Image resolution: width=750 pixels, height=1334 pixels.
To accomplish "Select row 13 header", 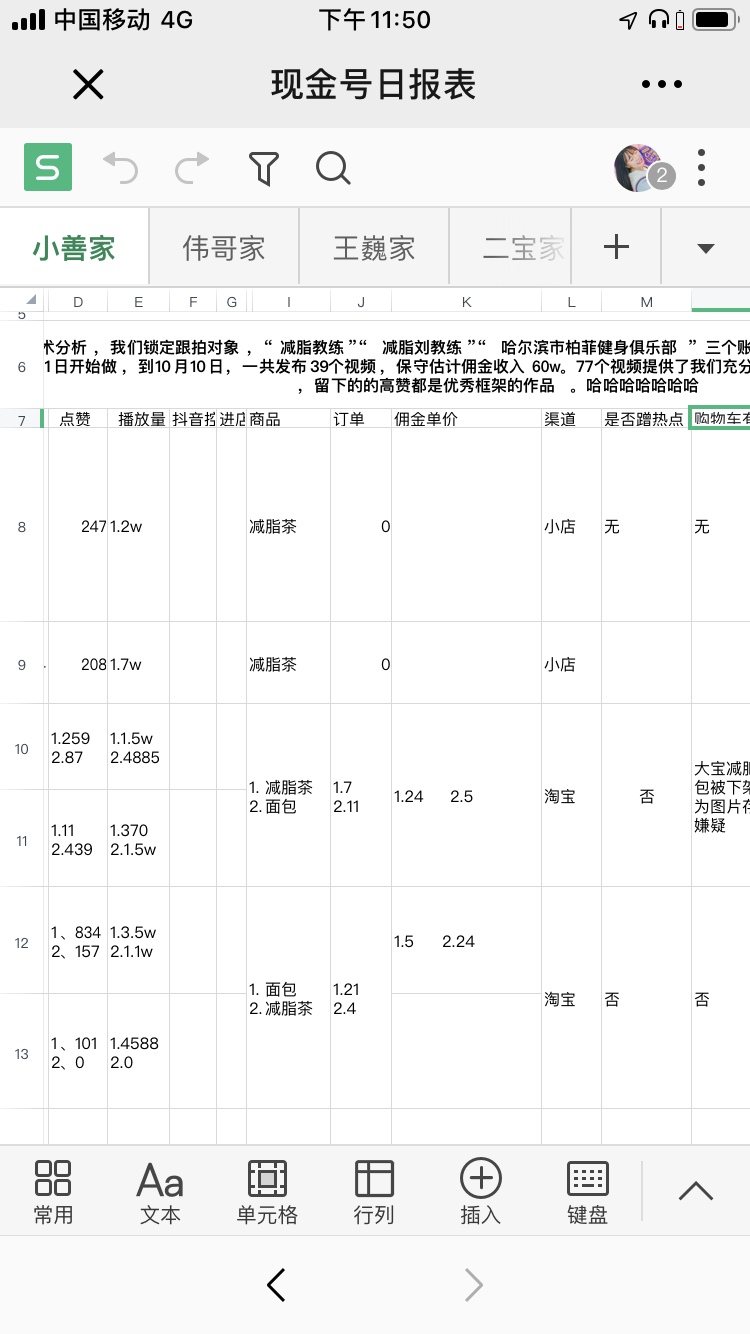I will (22, 1053).
